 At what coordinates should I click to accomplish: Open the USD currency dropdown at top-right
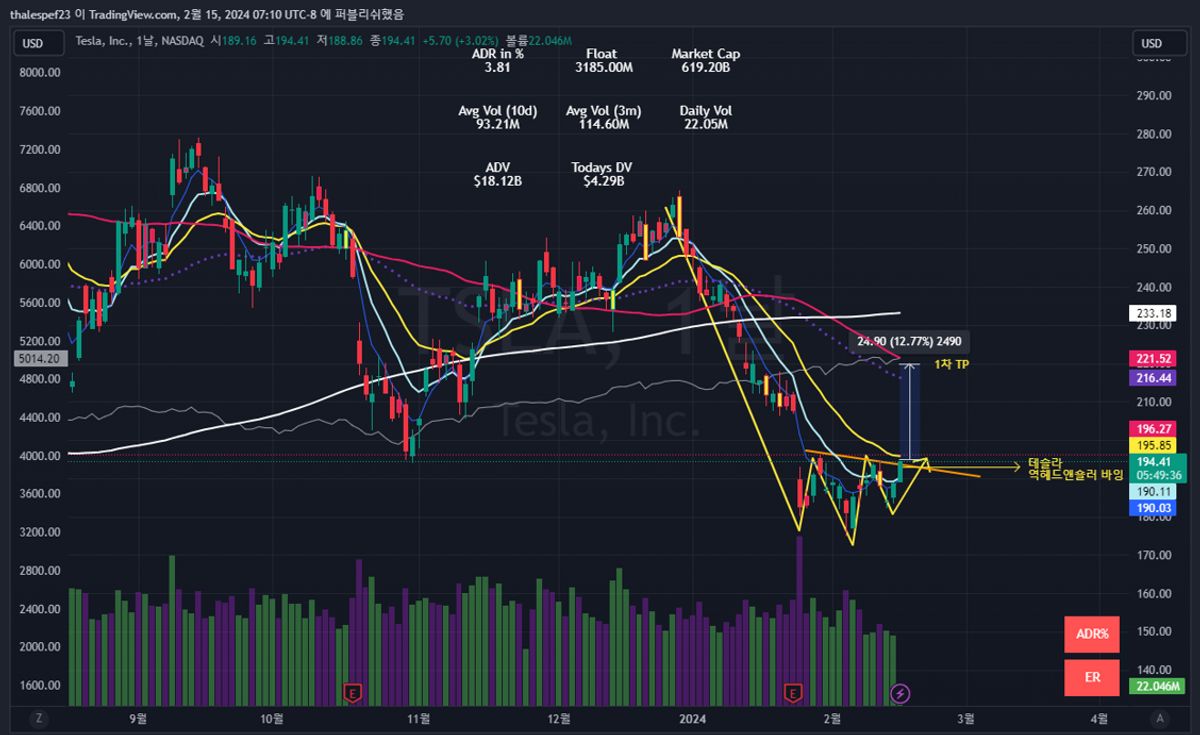click(1152, 43)
